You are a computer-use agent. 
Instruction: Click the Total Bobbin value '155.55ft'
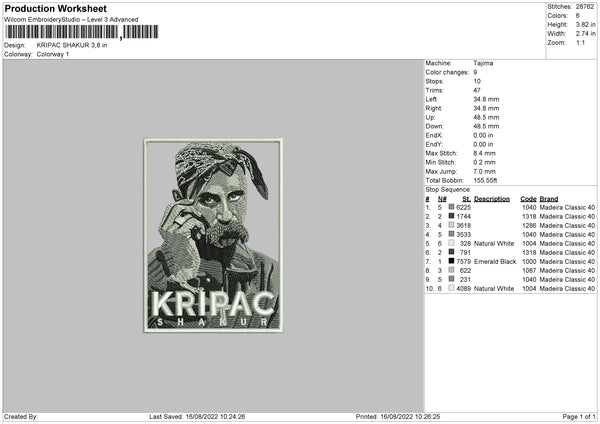coord(485,180)
